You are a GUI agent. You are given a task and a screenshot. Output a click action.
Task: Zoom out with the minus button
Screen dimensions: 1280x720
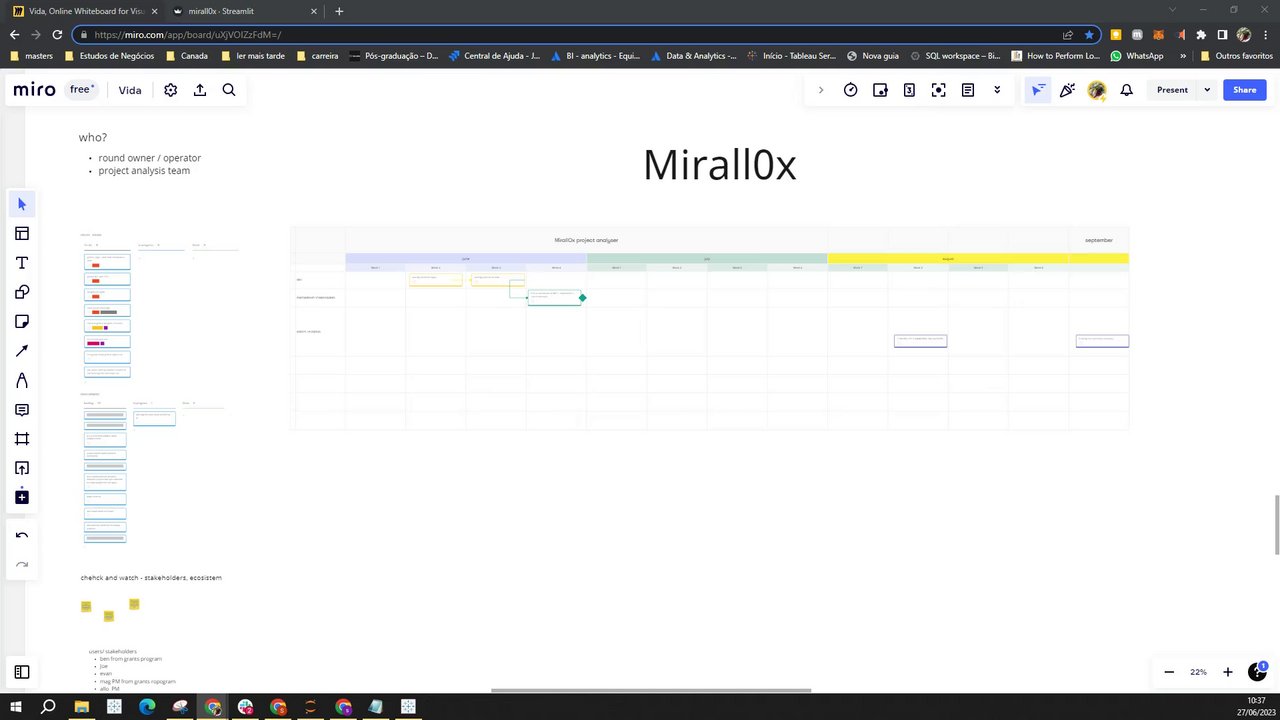point(1169,672)
